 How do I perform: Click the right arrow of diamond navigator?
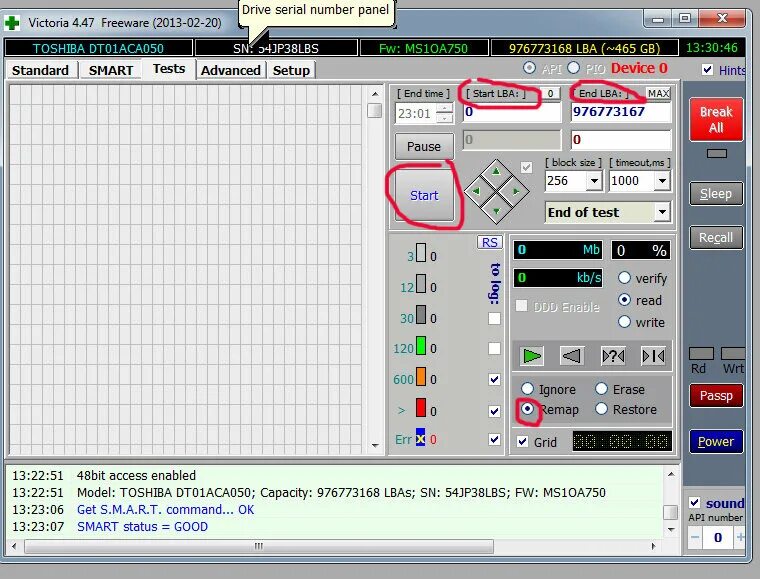point(516,191)
